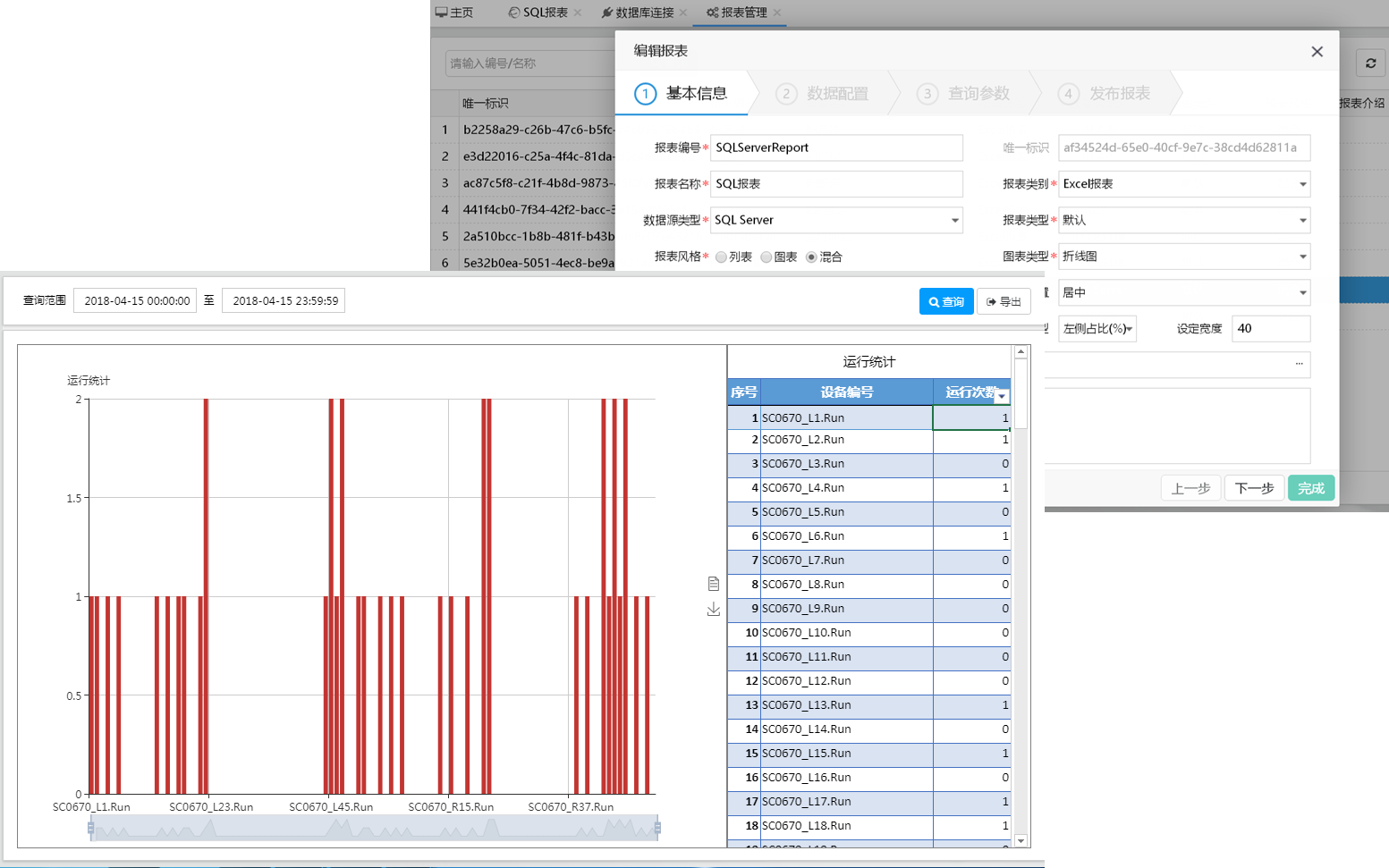The height and width of the screenshot is (868, 1389).
Task: Select the 列表 report style radio
Action: [721, 257]
